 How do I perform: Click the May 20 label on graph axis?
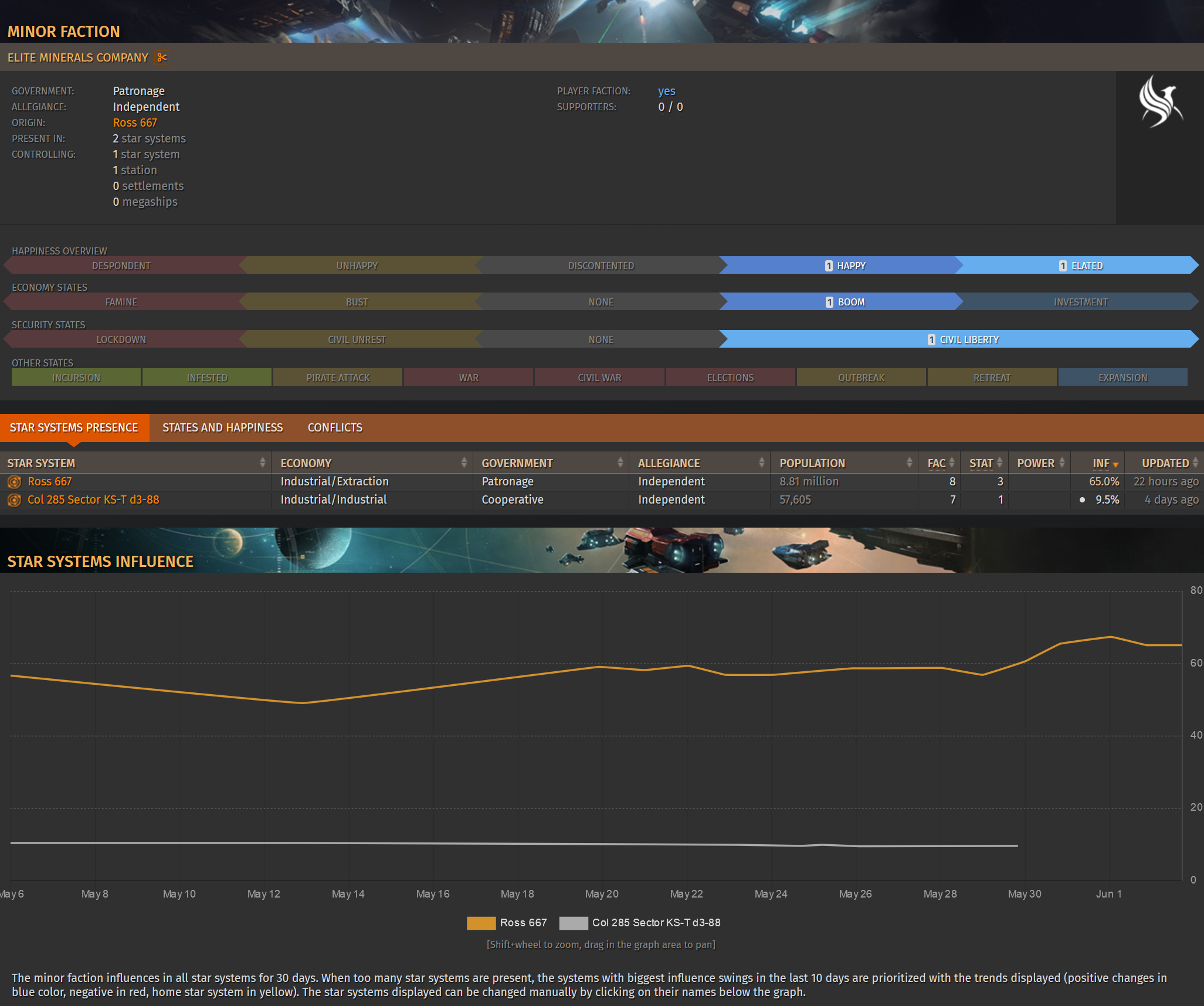[x=602, y=894]
